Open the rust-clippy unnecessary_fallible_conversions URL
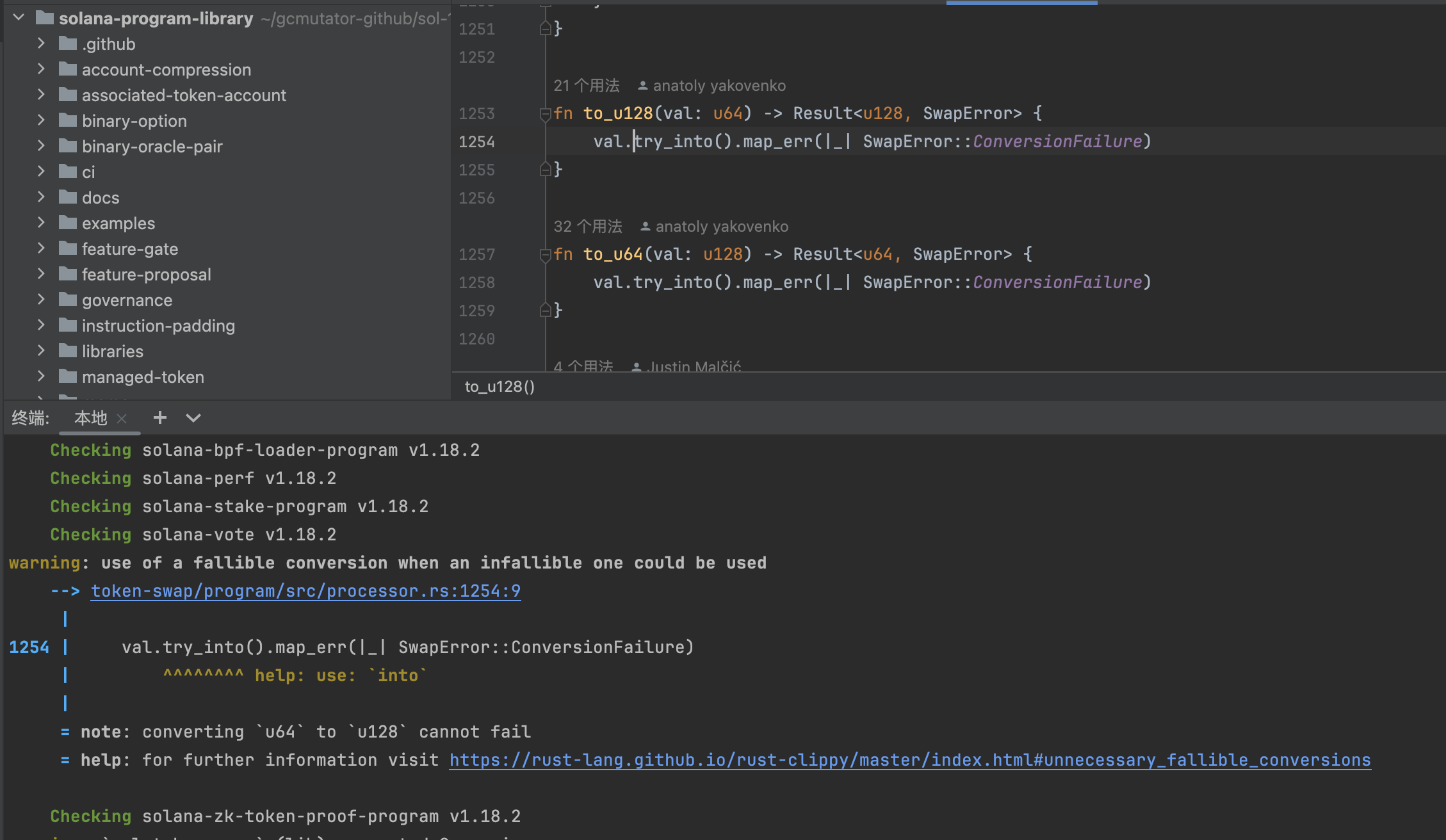Screen dimensions: 1446x840 click(x=909, y=759)
